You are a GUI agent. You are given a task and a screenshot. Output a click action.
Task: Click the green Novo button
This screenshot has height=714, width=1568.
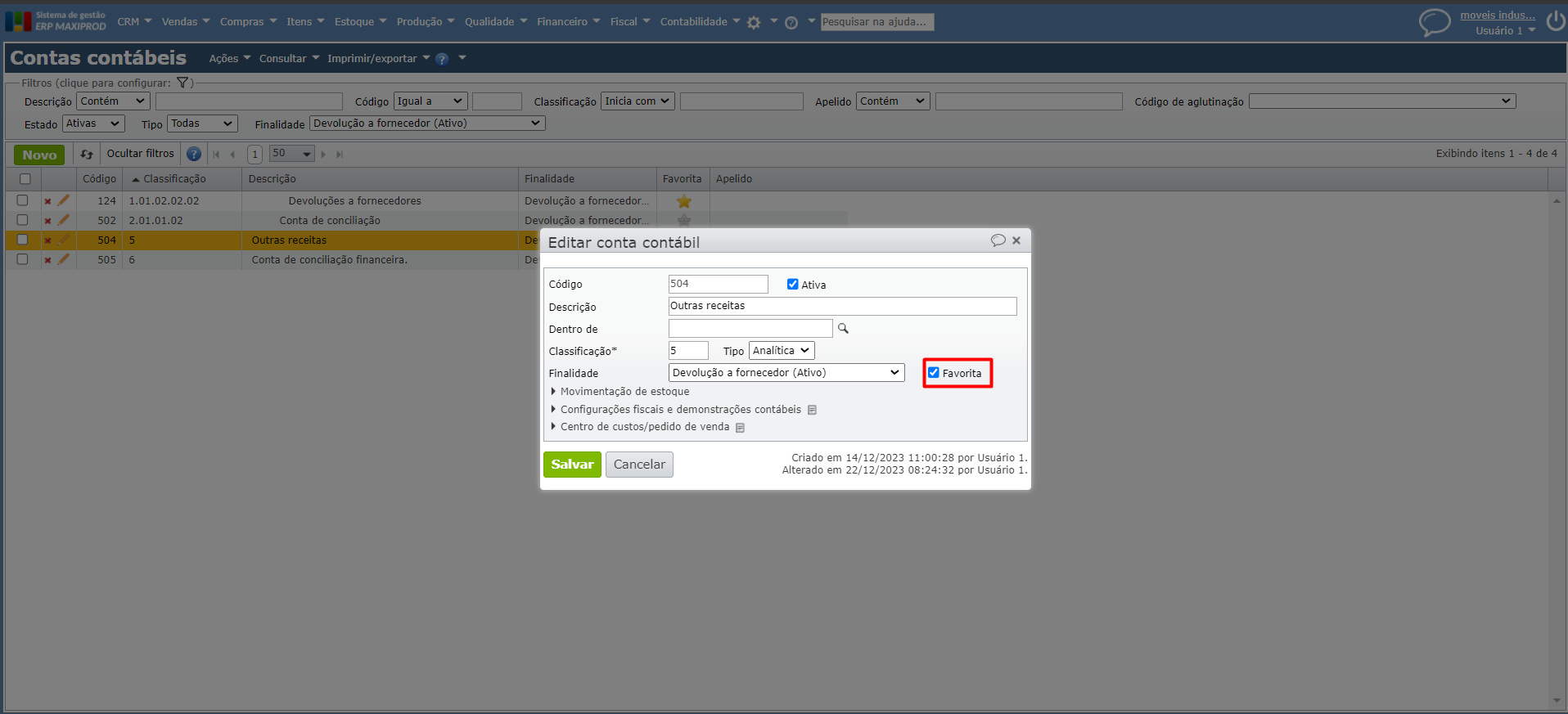39,155
